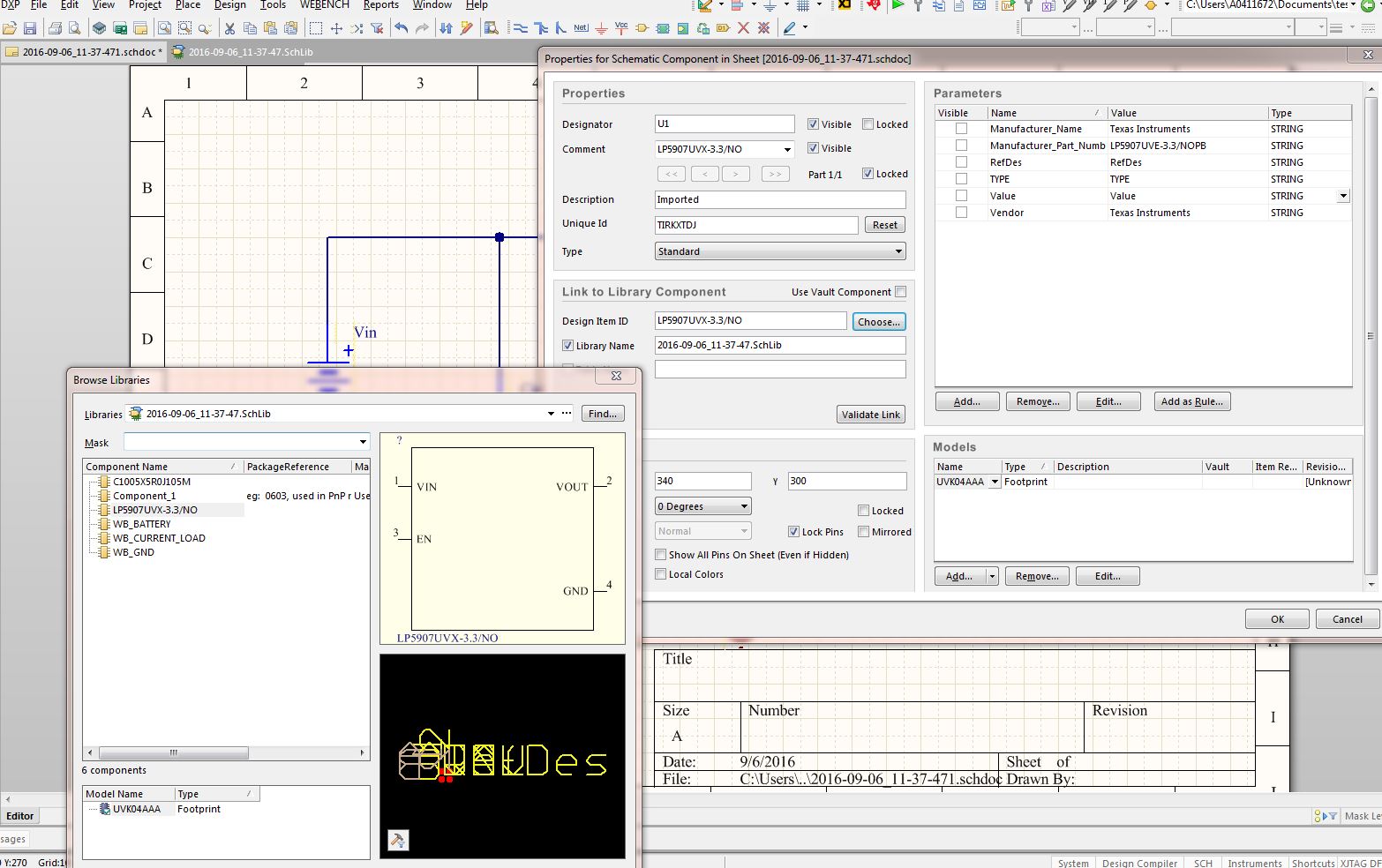This screenshot has height=868, width=1382.
Task: Select LP5907UVX-3.3/NO in the component list
Action: pos(154,509)
